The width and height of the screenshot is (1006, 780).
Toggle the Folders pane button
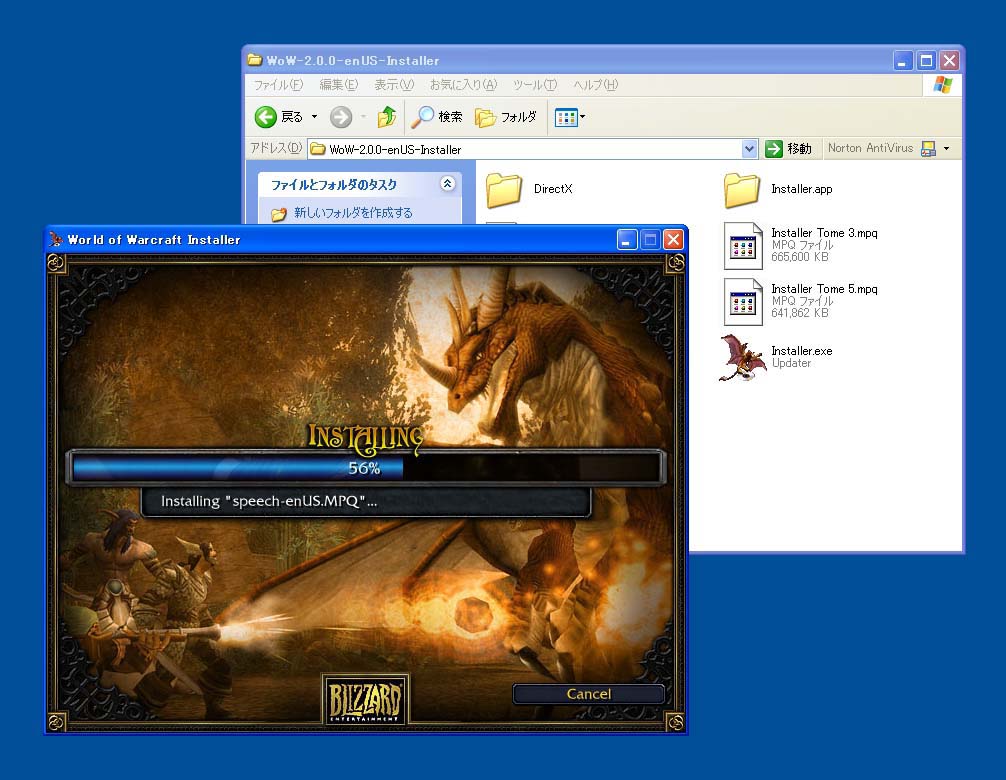506,117
